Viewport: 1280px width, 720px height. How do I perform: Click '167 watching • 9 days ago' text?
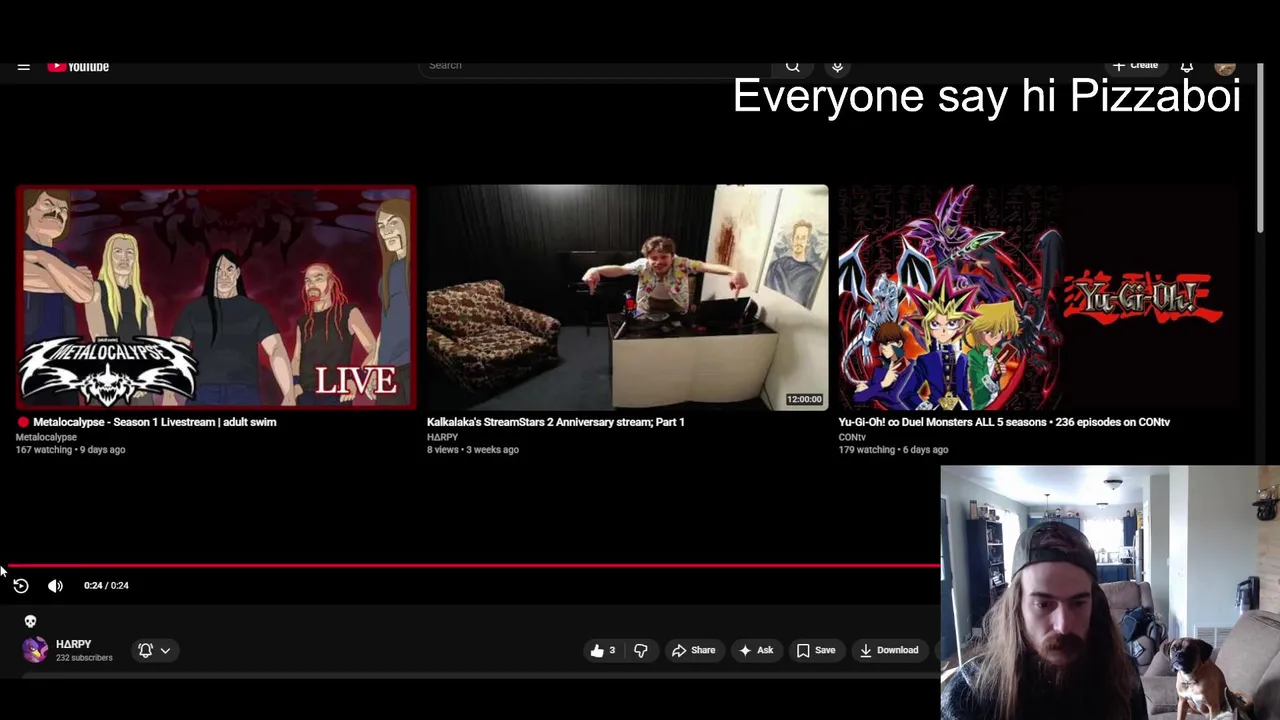click(x=70, y=450)
